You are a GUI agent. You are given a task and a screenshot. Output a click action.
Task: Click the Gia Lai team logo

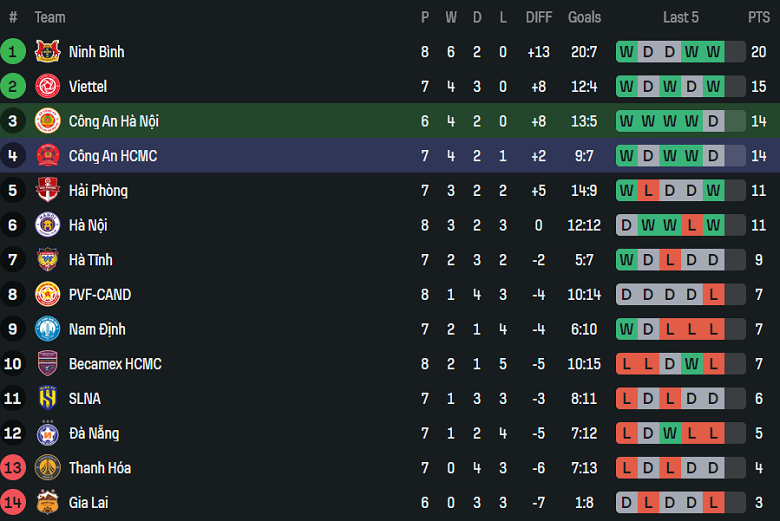coord(48,502)
